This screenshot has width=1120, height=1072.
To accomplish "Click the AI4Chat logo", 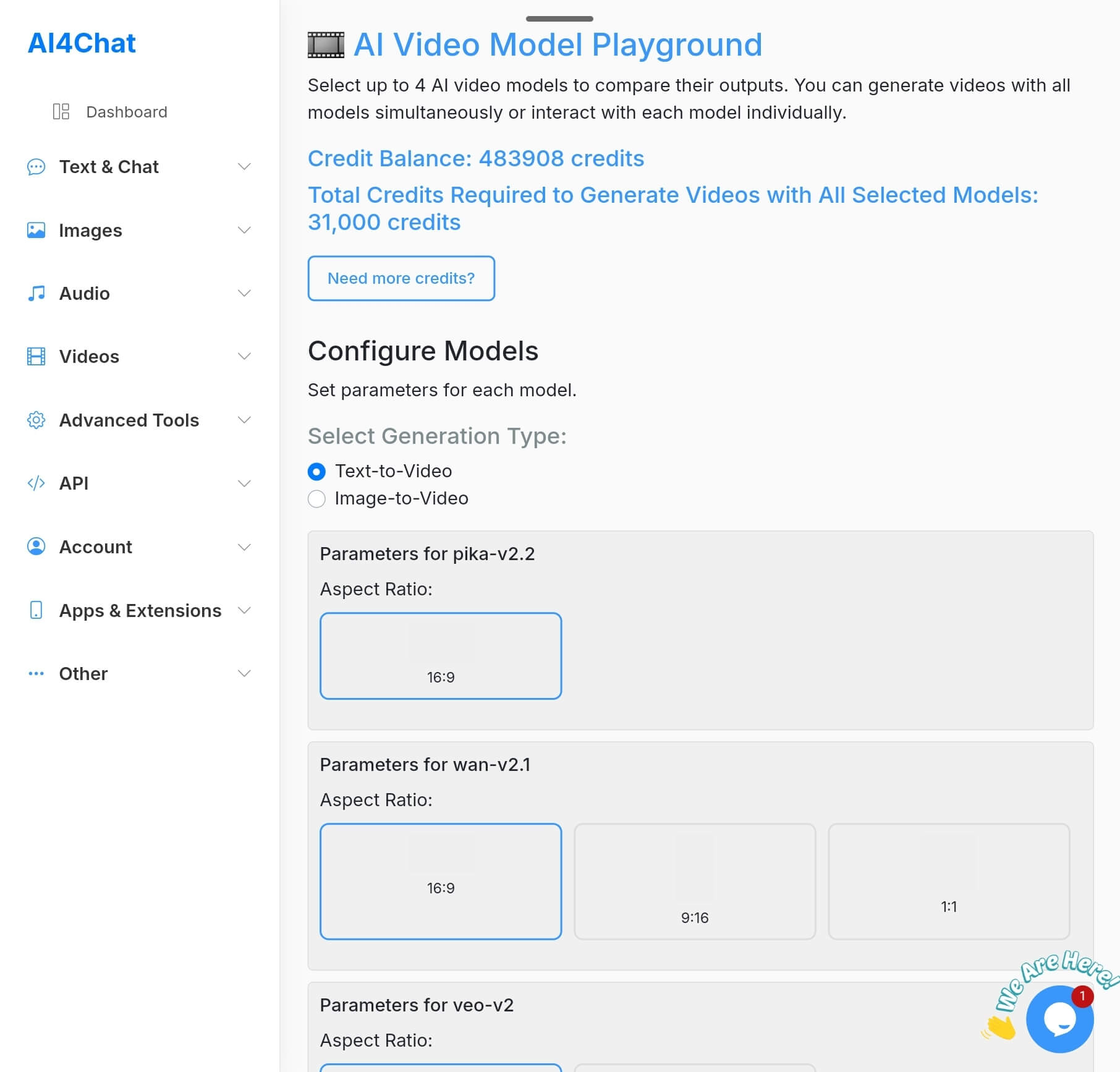I will [x=82, y=43].
